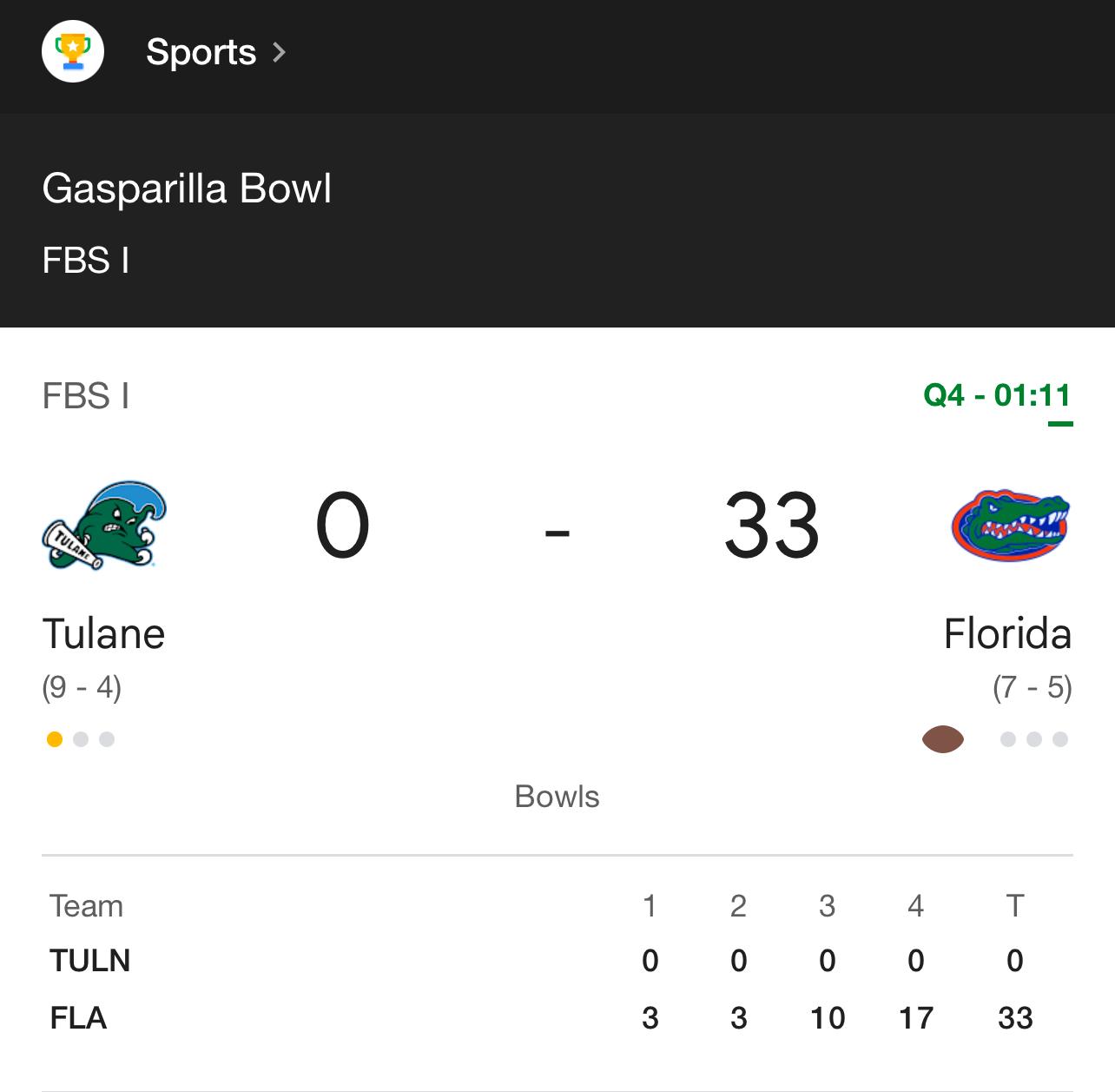Click Tulane's yellow timeout dot
The height and width of the screenshot is (1092, 1115).
coord(55,739)
